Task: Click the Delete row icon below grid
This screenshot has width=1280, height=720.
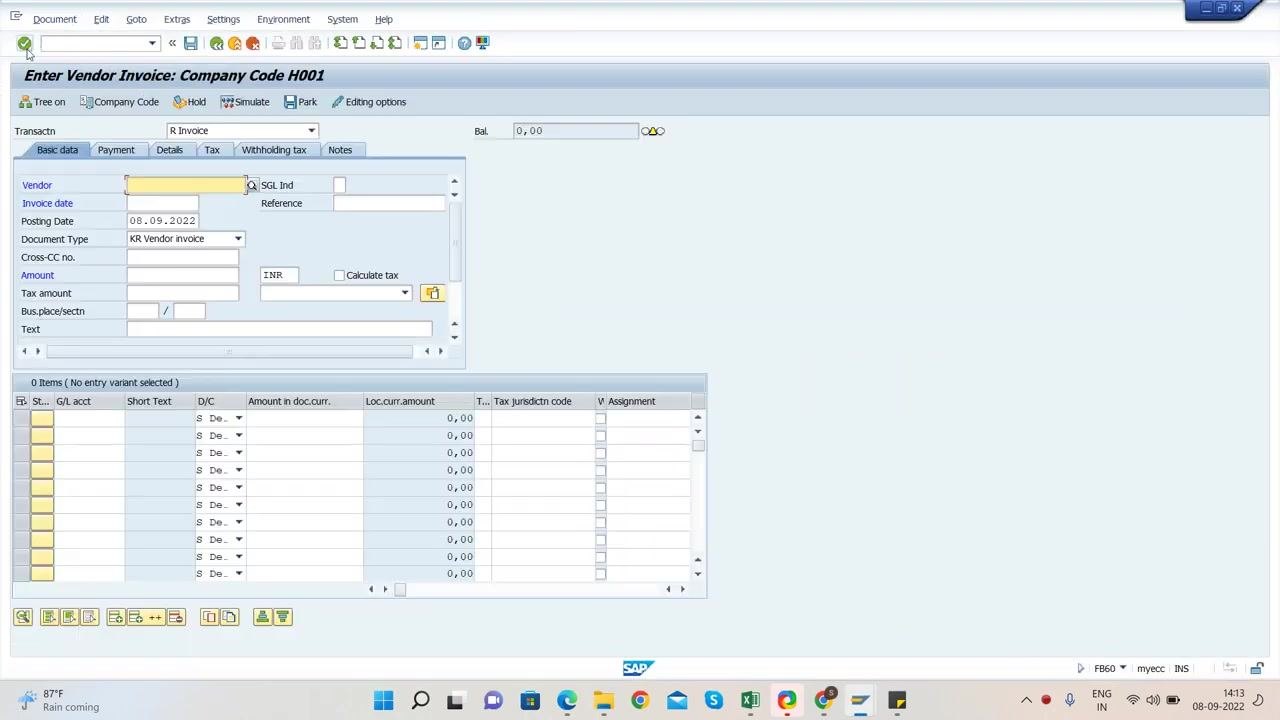Action: (175, 617)
